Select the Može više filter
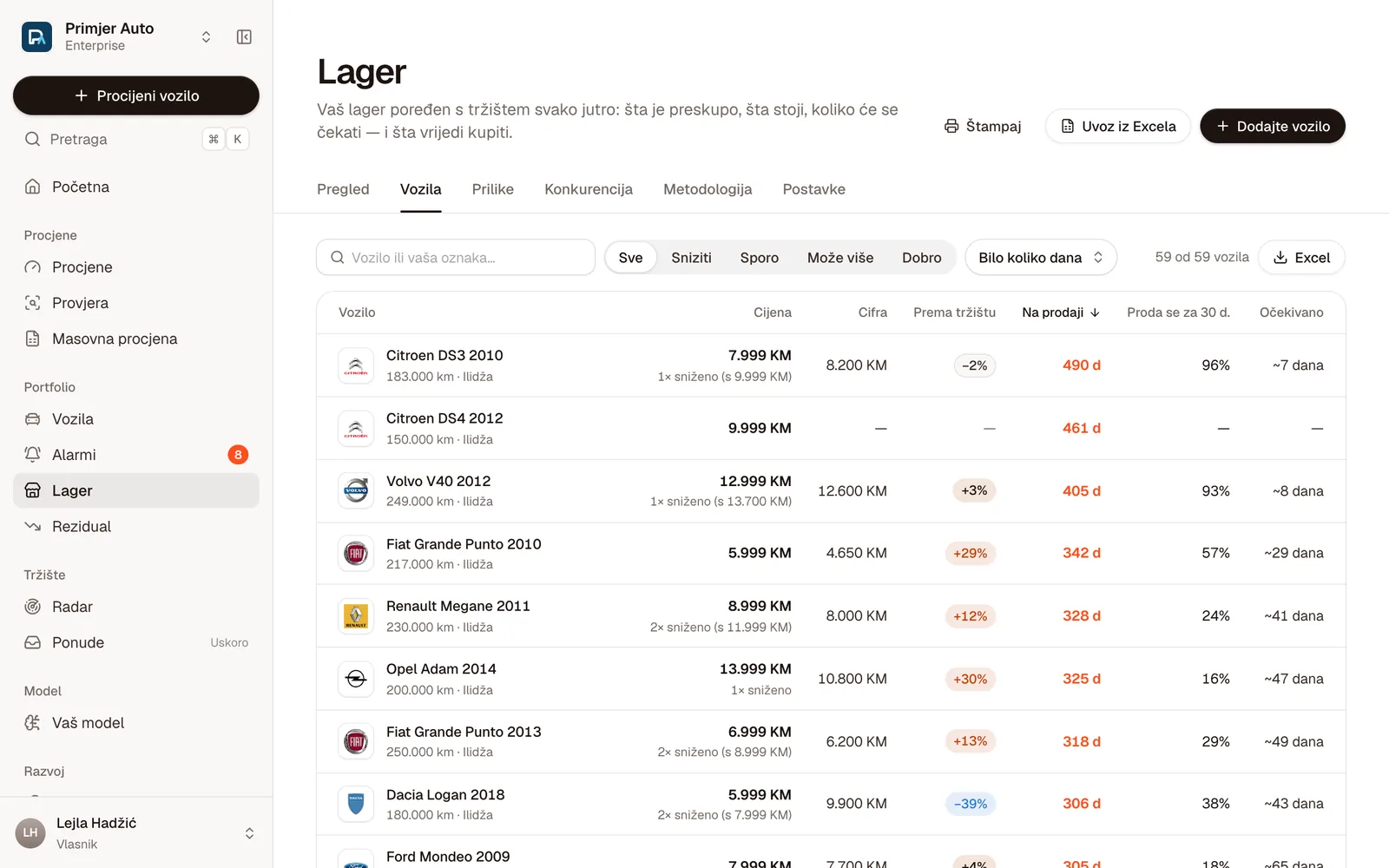This screenshot has height=868, width=1389. tap(840, 258)
